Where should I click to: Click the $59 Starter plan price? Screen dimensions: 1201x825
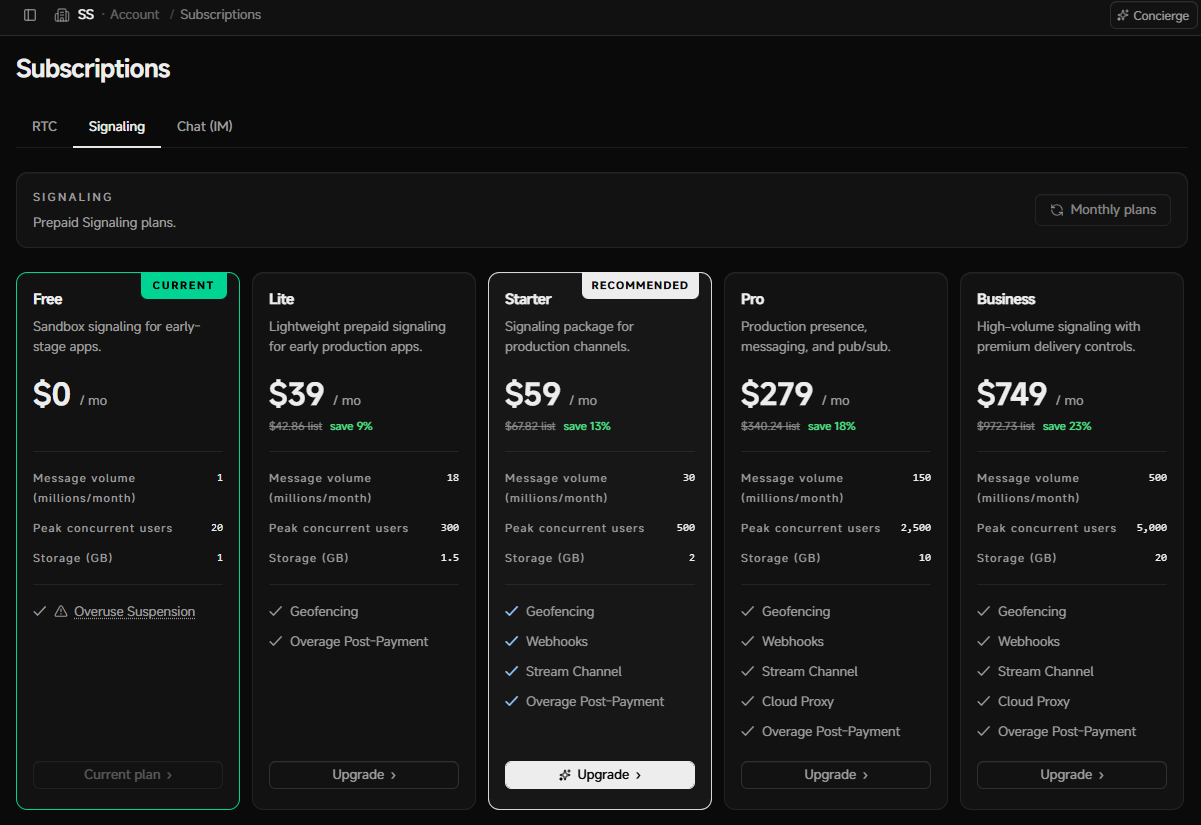pos(533,395)
